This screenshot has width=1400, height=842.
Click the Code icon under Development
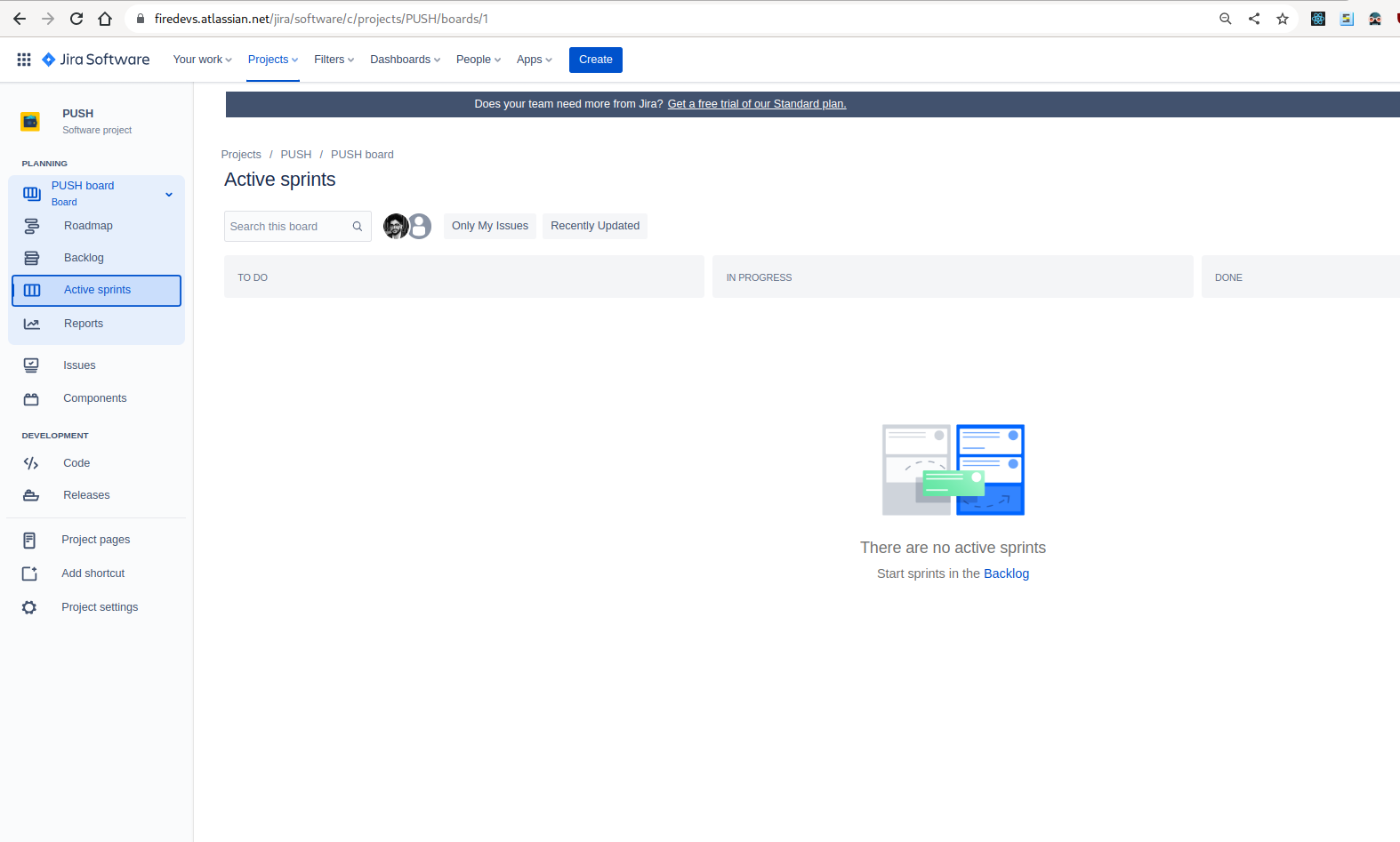pyautogui.click(x=31, y=463)
